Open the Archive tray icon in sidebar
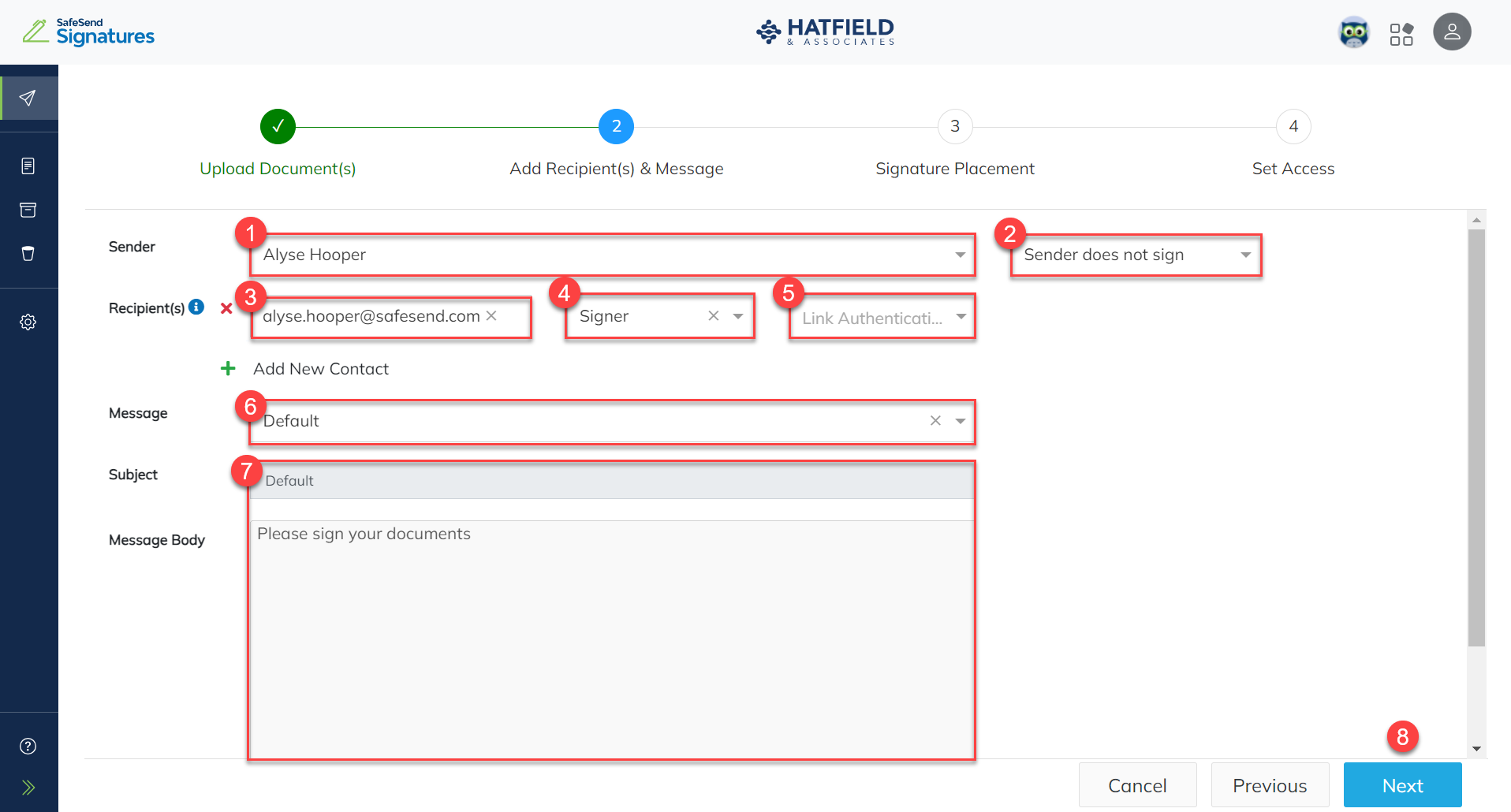Screen dimensions: 1511x812 point(28,210)
